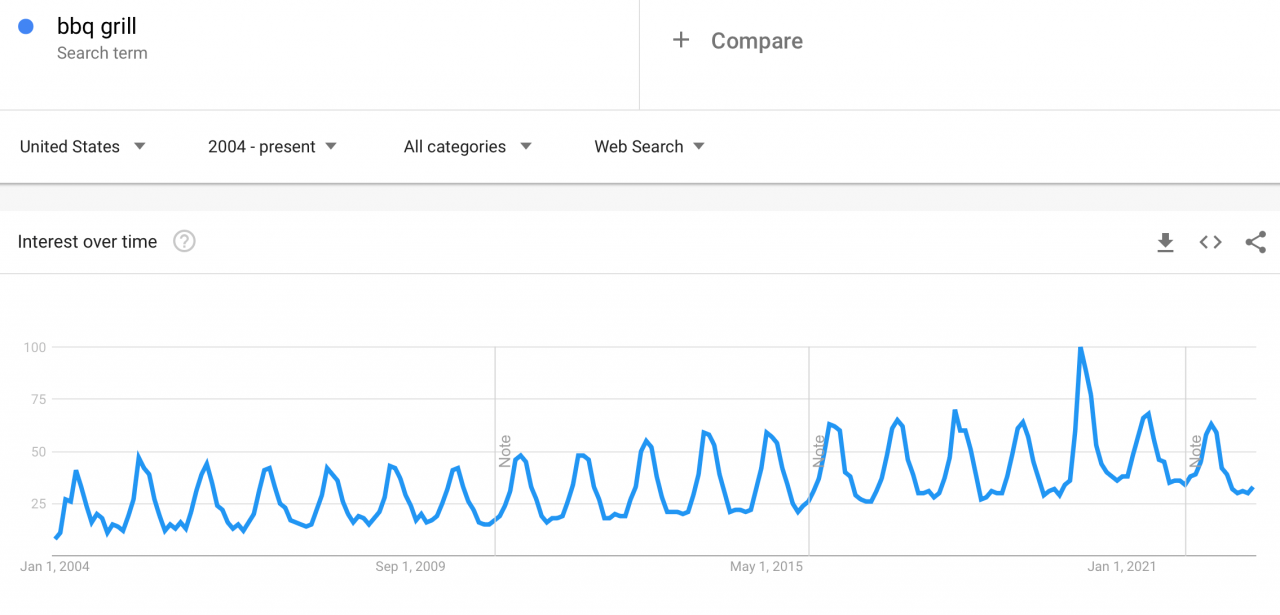Click the Jan 1, 2004 axis label

(53, 565)
